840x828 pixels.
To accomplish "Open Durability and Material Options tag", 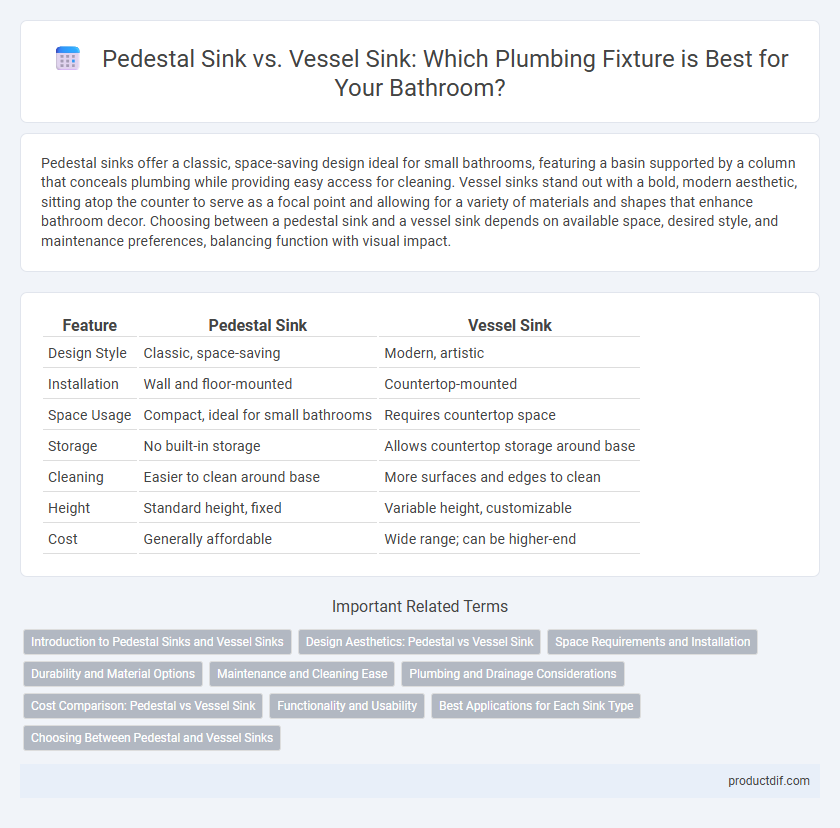I will pos(113,674).
